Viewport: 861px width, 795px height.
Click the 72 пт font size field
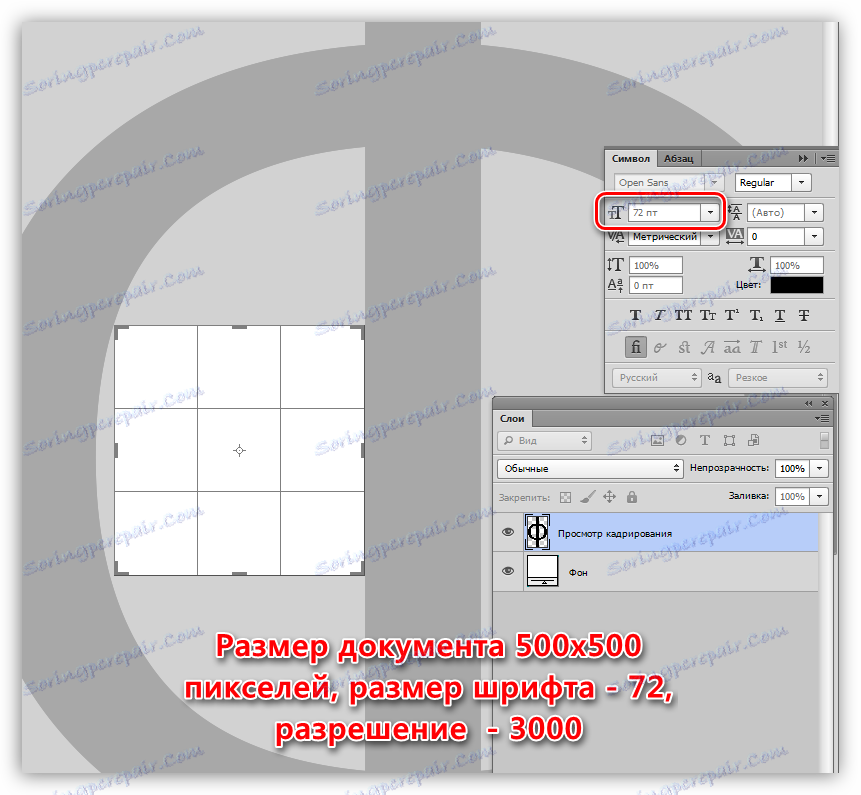coord(665,212)
